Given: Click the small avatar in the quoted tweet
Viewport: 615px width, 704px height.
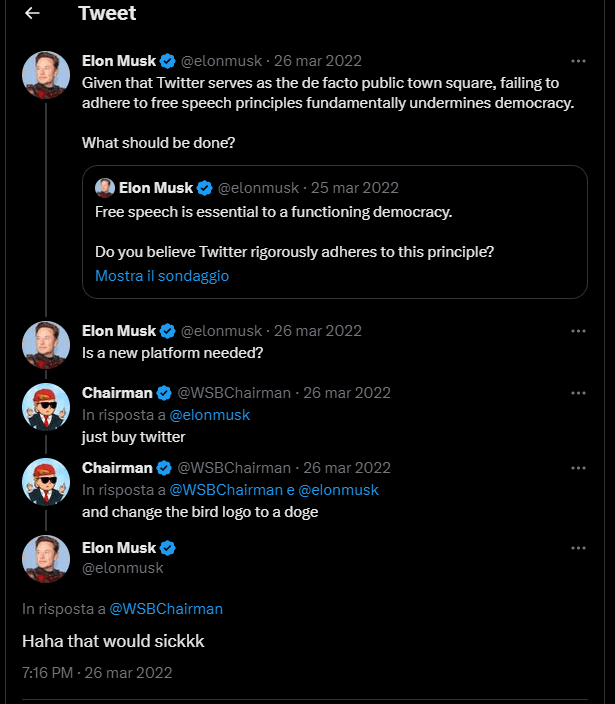Looking at the screenshot, I should click(x=104, y=188).
